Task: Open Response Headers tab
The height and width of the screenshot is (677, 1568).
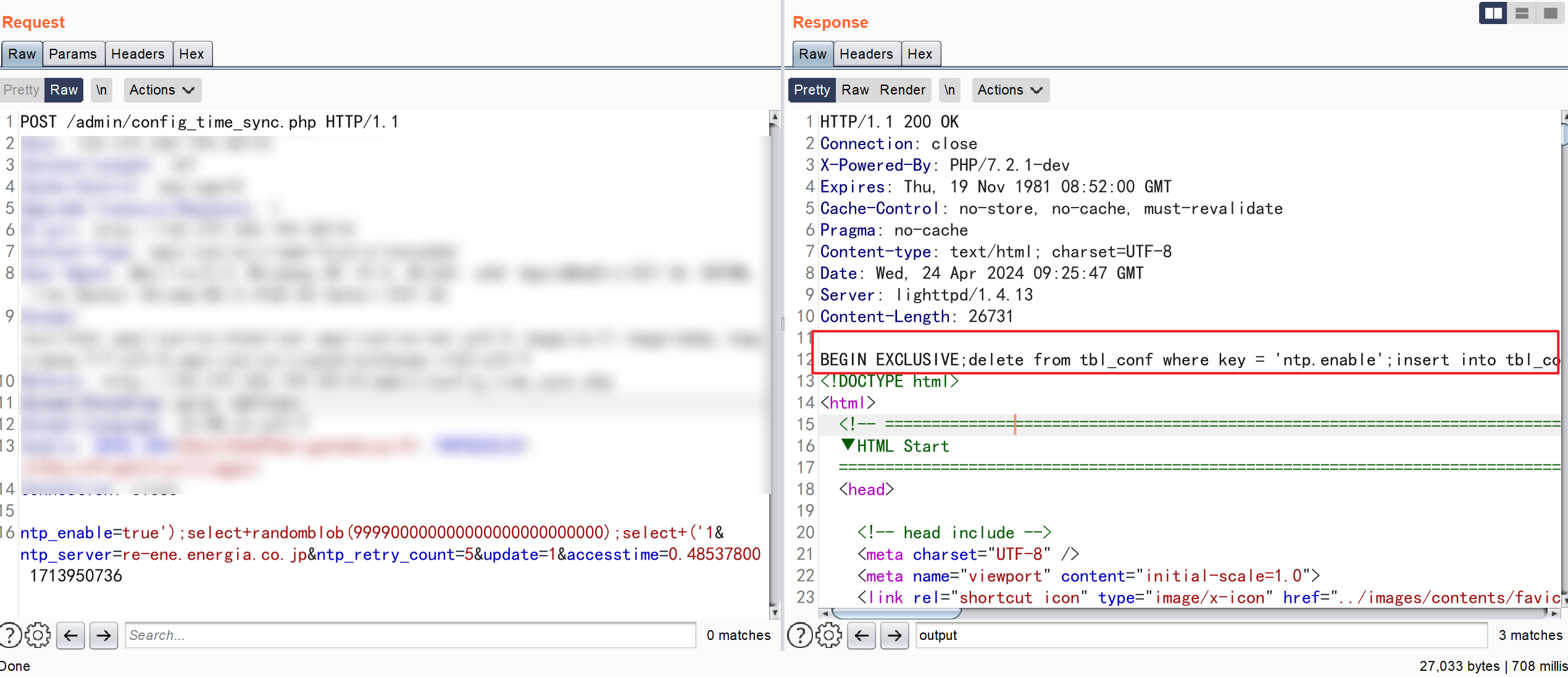Action: [866, 54]
